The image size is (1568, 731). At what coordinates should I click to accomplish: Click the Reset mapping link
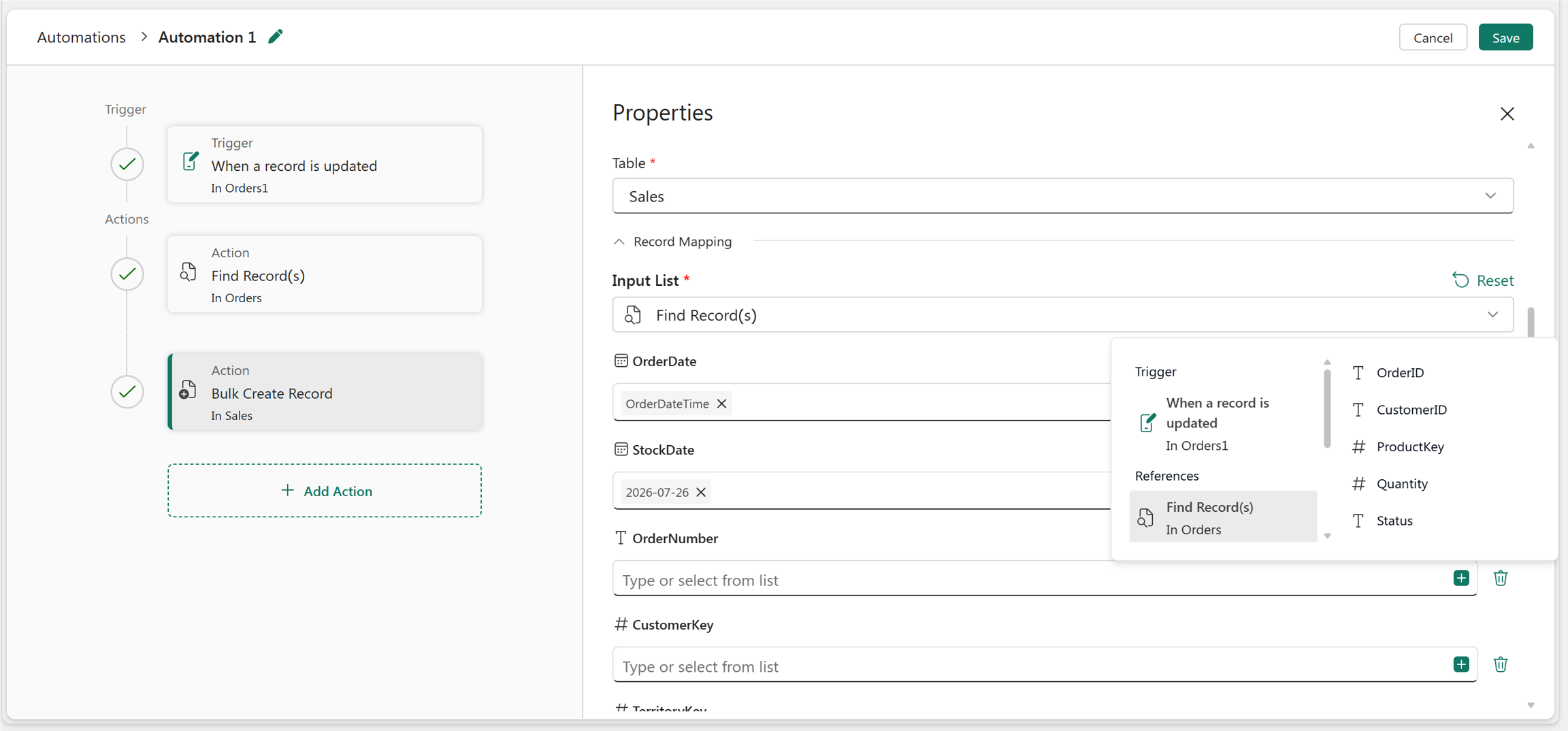coord(1484,280)
